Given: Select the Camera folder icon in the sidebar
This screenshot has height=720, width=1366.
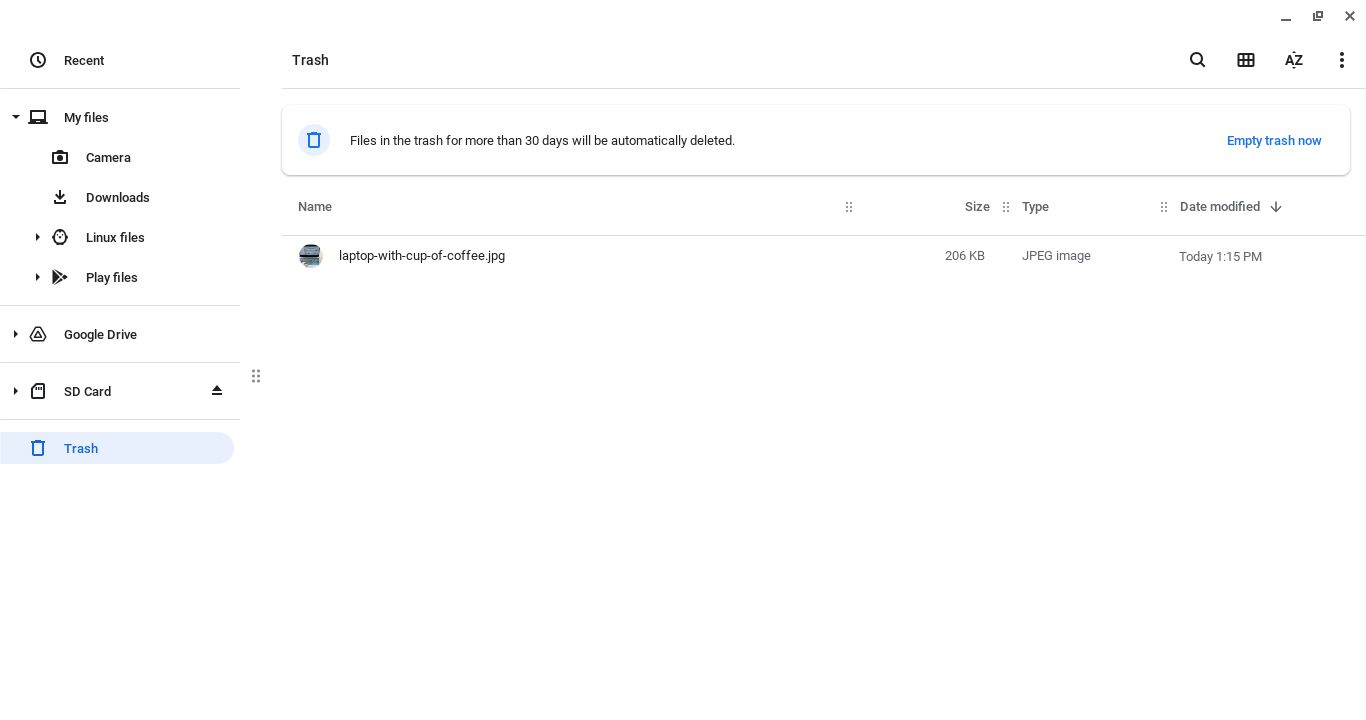Looking at the screenshot, I should pyautogui.click(x=60, y=157).
